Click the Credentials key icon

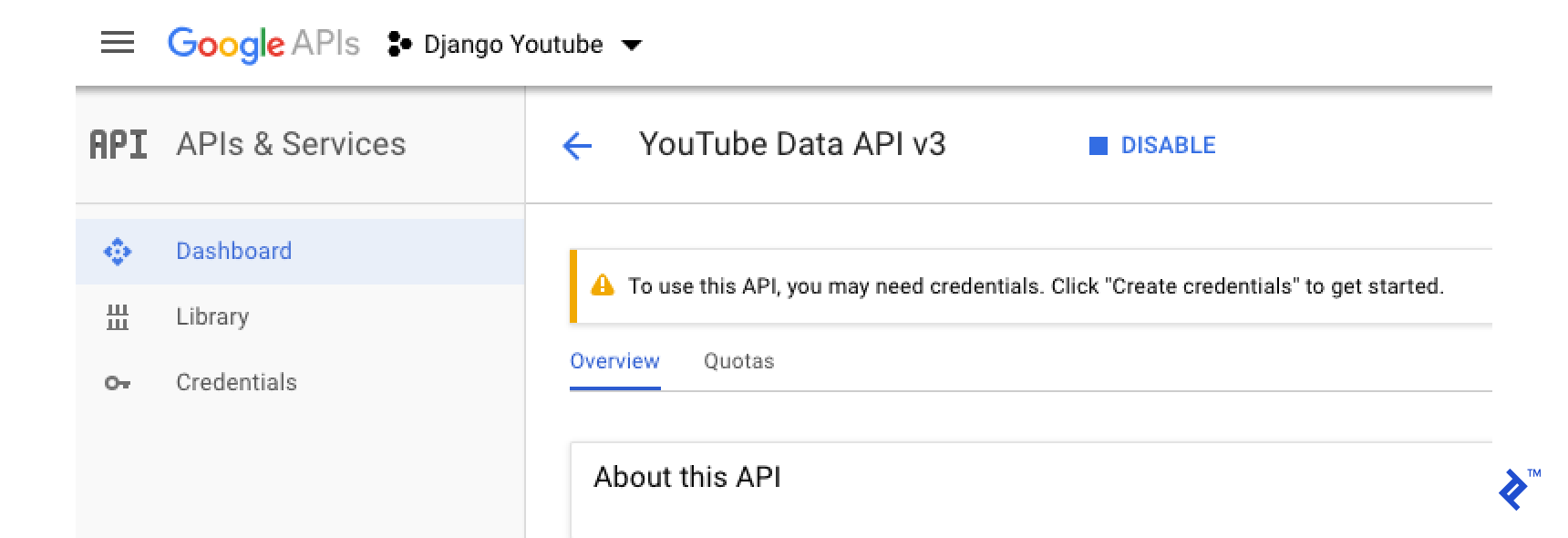(117, 382)
